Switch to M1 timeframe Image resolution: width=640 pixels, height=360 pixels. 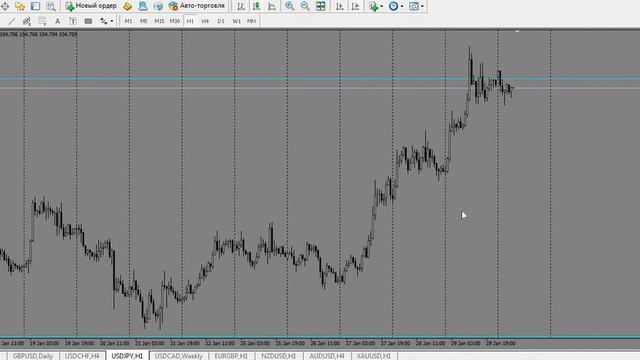coord(128,21)
